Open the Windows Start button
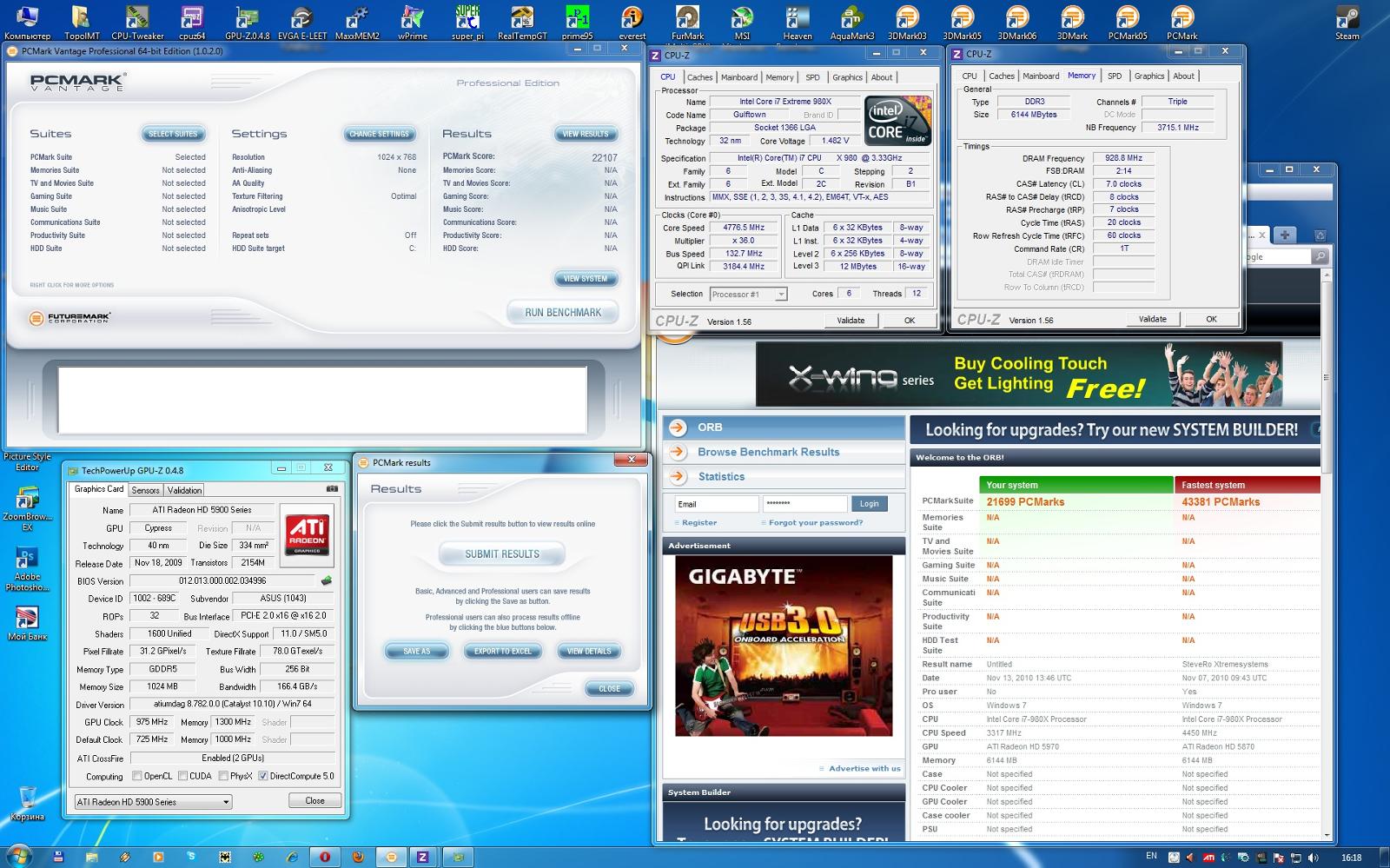The height and width of the screenshot is (868, 1390). pos(19,856)
